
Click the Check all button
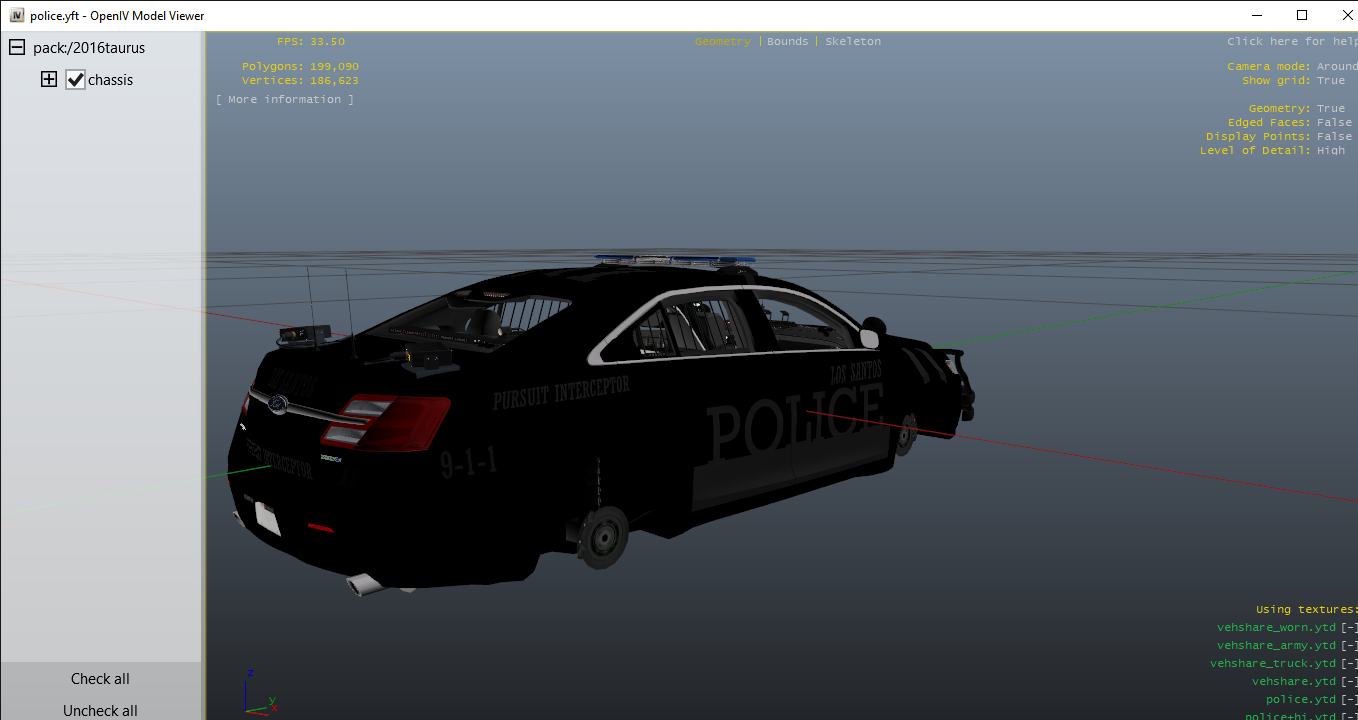click(x=100, y=679)
